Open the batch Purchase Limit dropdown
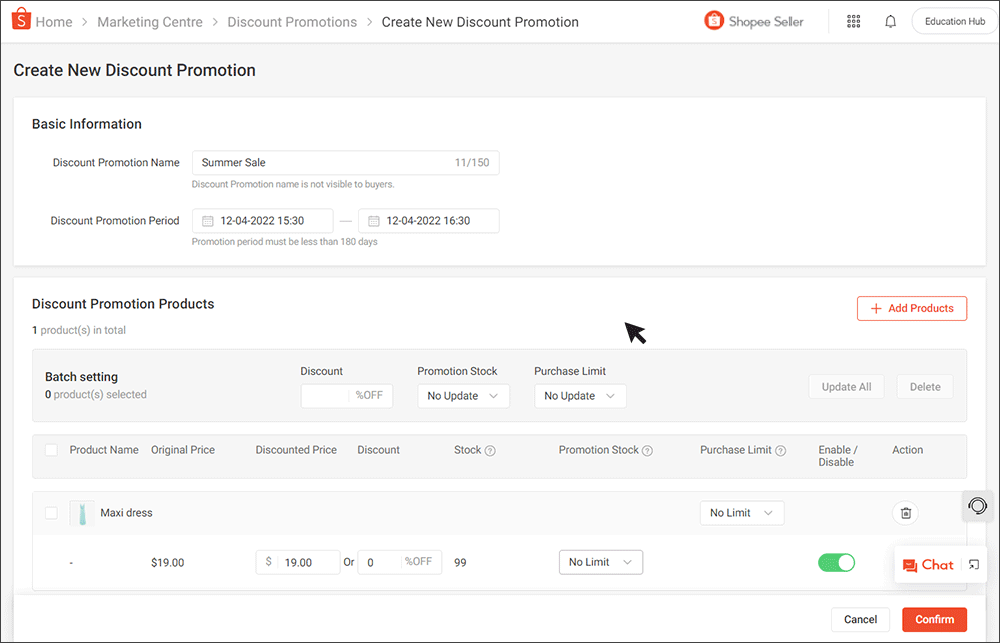This screenshot has height=643, width=1000. tap(580, 395)
